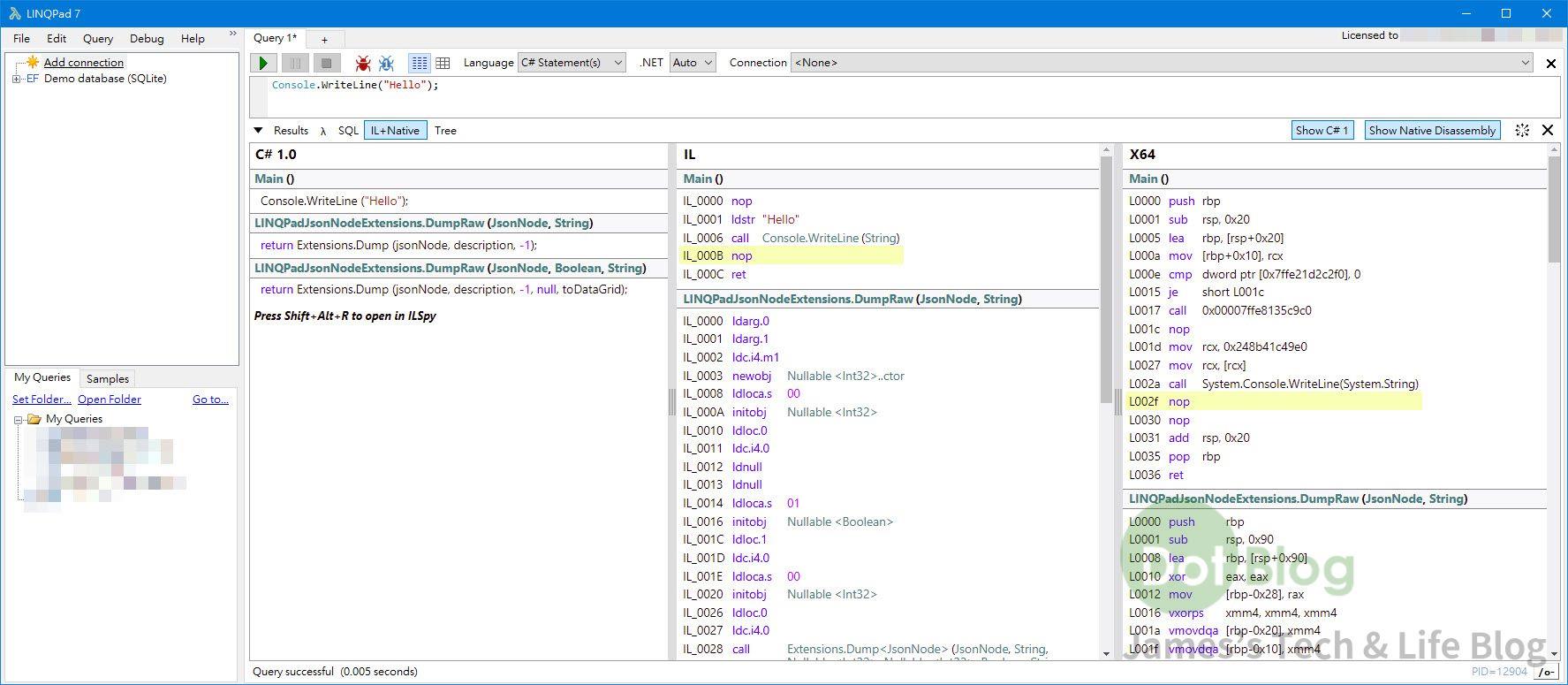
Task: Run the query with the green play button
Action: 263,63
